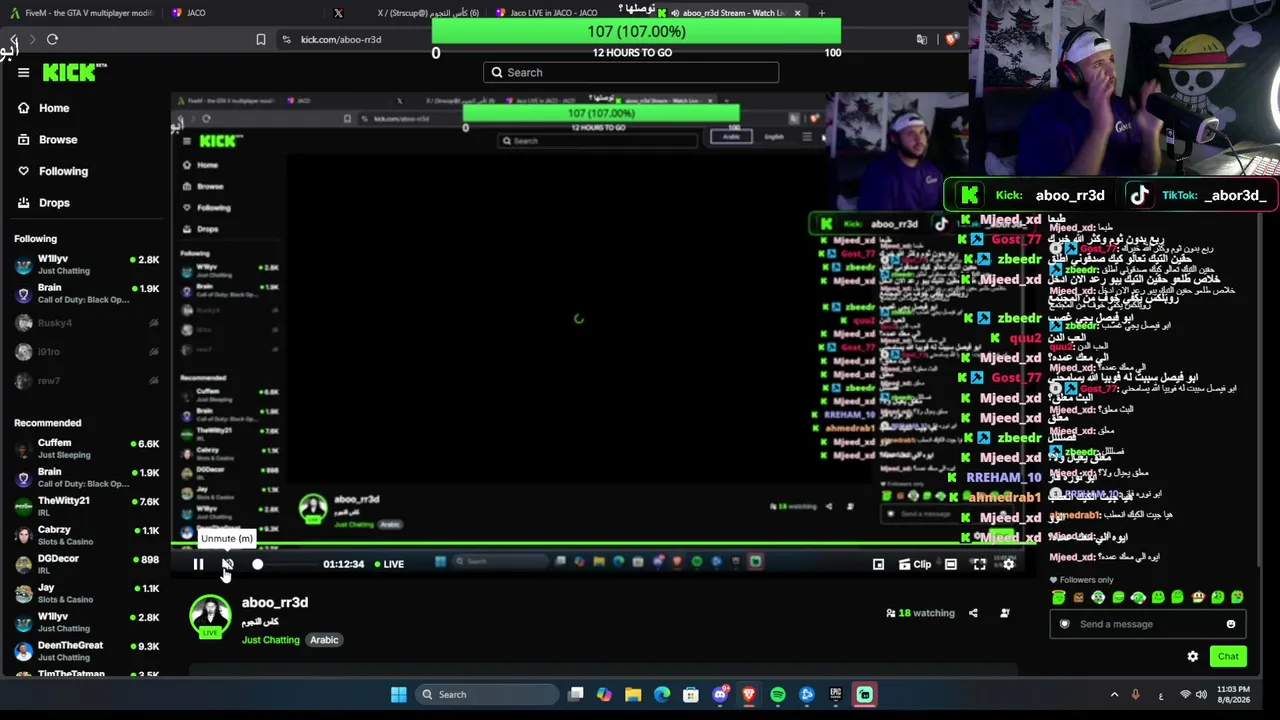Open Copilot from the taskbar

point(604,695)
